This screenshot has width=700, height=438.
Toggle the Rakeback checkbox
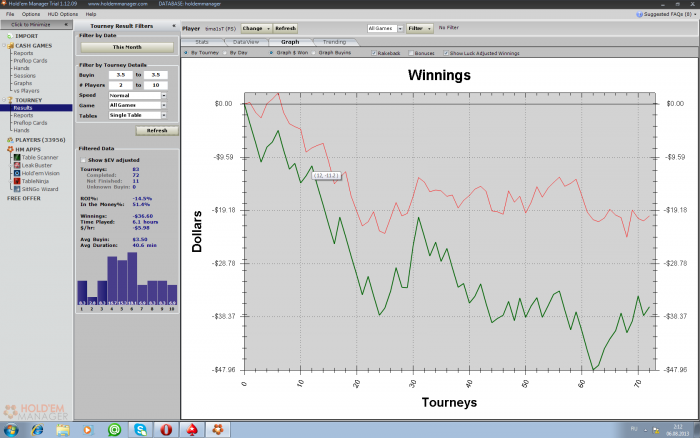[374, 53]
